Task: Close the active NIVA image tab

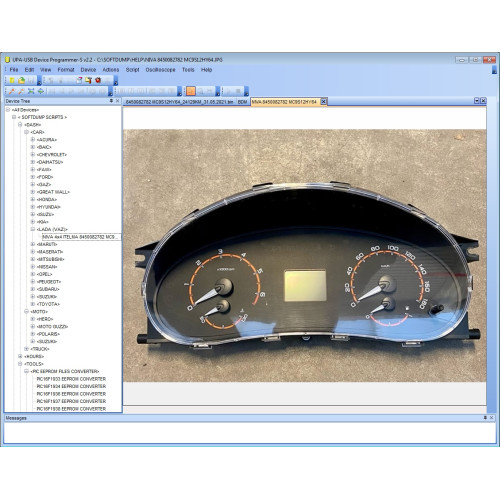Action: click(x=323, y=101)
